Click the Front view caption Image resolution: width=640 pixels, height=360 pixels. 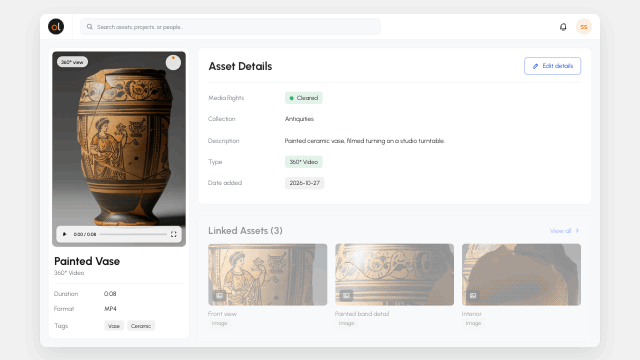[222, 314]
